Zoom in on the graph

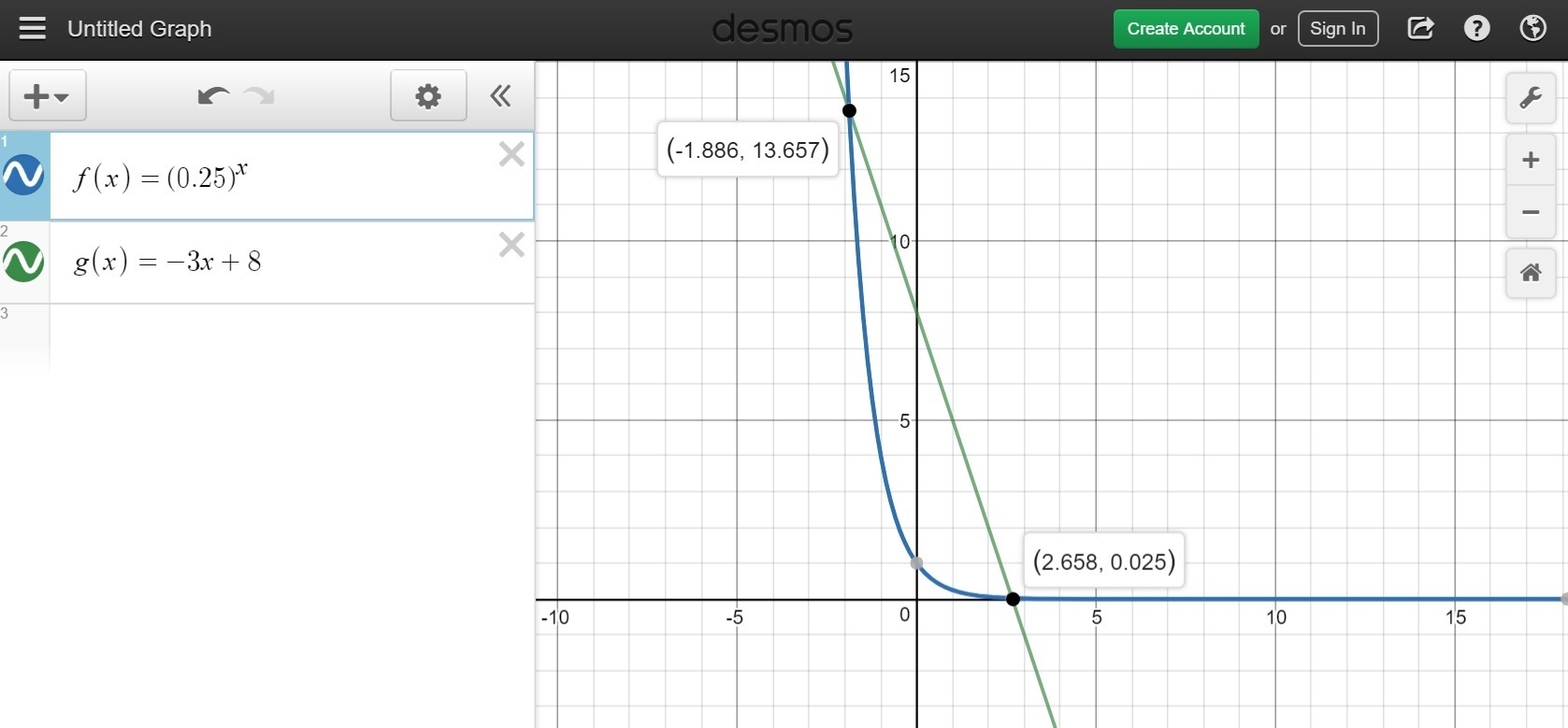[1531, 160]
